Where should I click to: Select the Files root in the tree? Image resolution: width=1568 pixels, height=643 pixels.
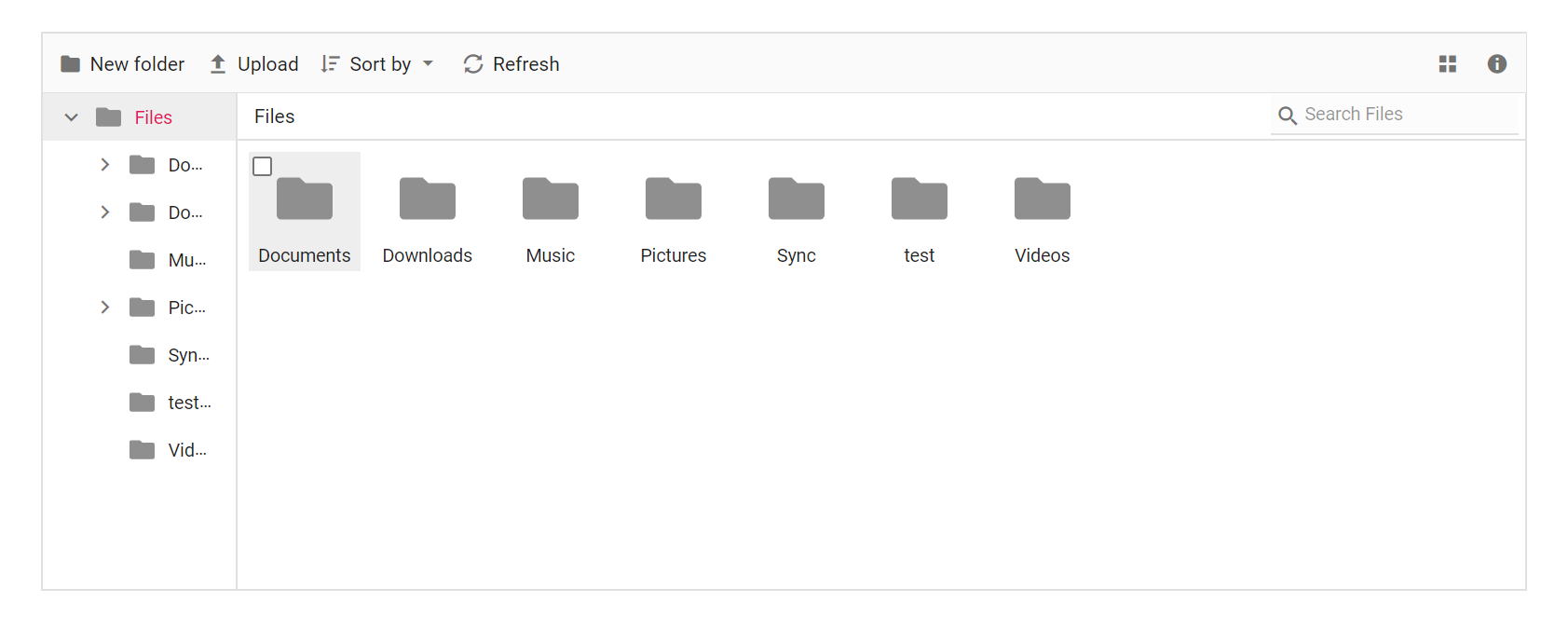[153, 117]
